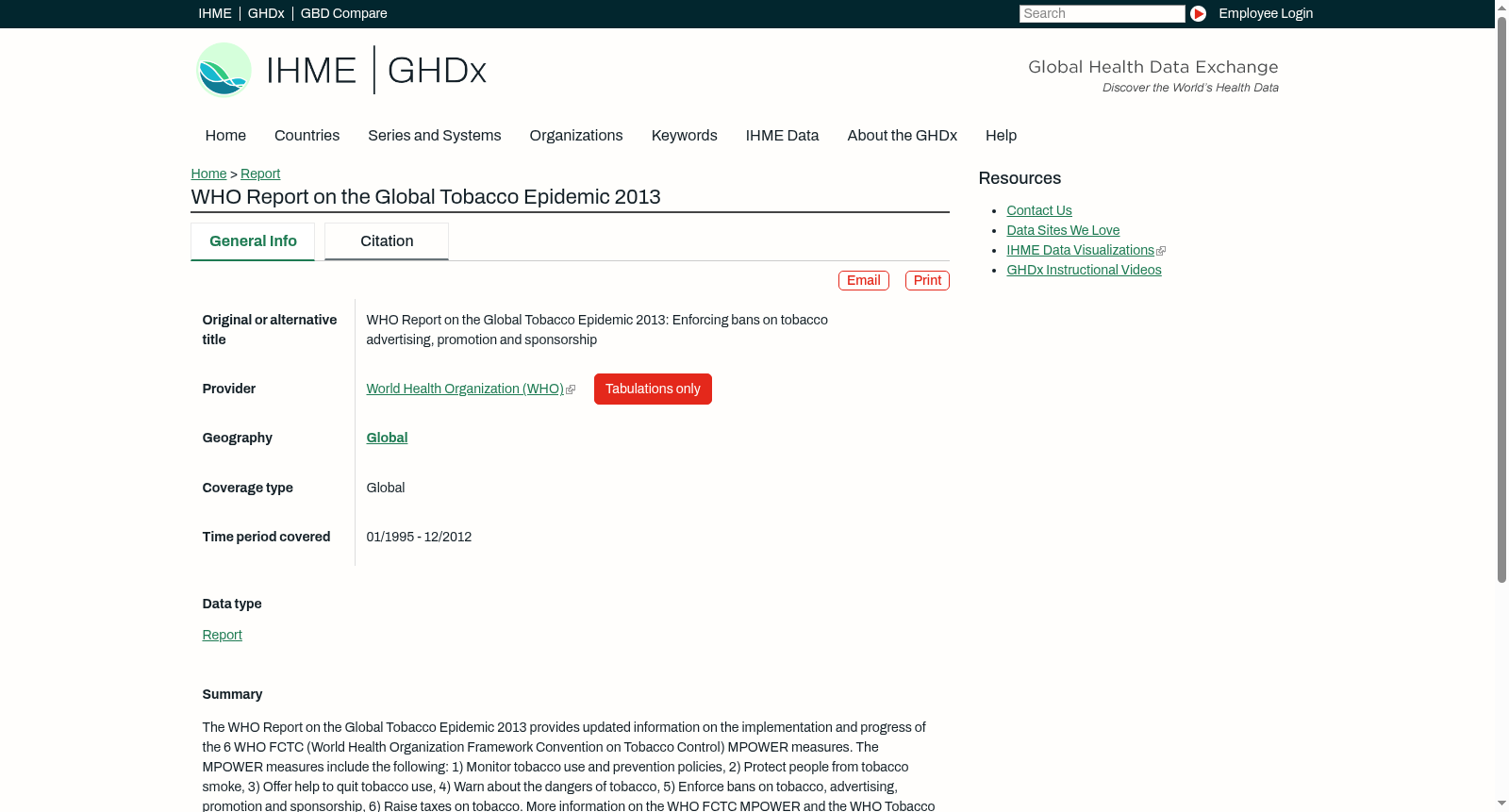Click time period value 01/1995 - 12/2012
1509x812 pixels.
coord(419,537)
